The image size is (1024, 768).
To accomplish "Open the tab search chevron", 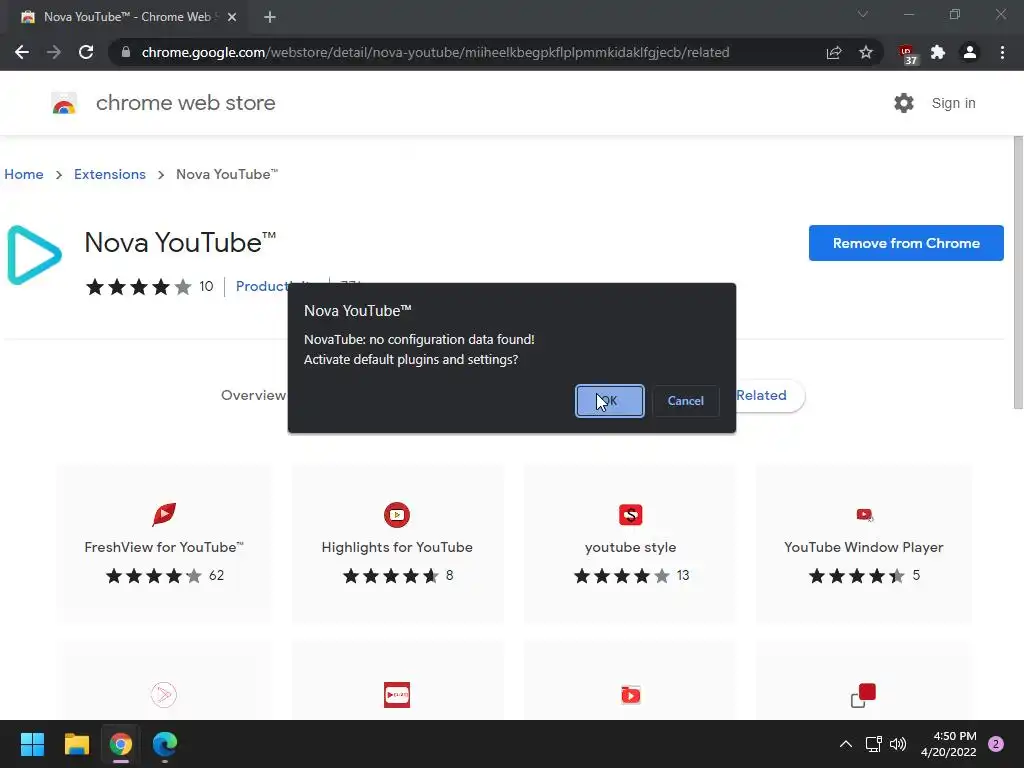I will tap(863, 14).
